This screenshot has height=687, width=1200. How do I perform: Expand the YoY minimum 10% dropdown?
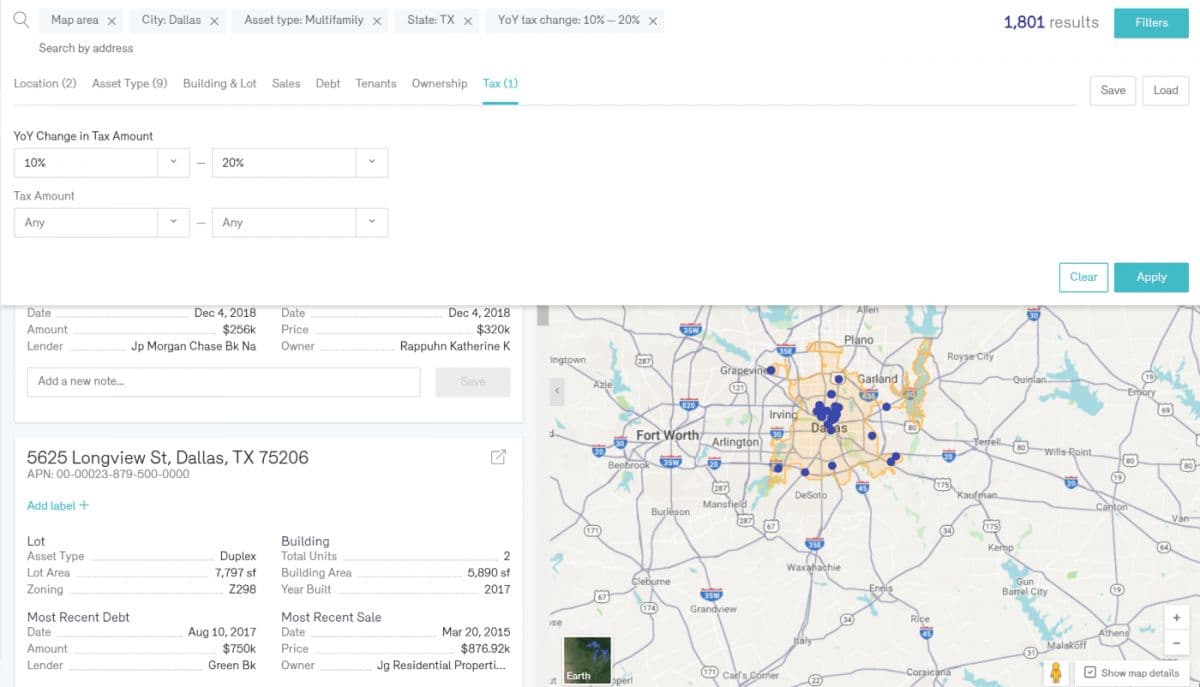173,163
